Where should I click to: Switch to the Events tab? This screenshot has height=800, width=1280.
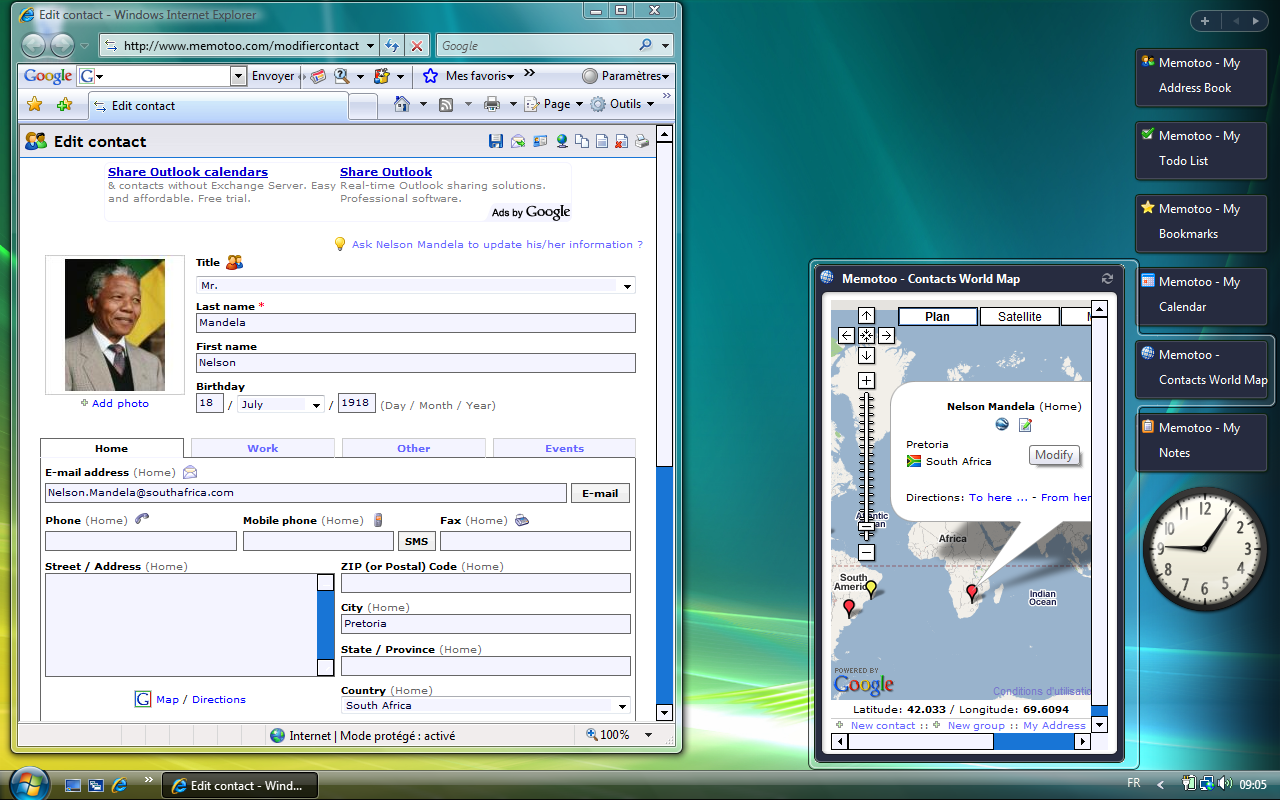565,448
